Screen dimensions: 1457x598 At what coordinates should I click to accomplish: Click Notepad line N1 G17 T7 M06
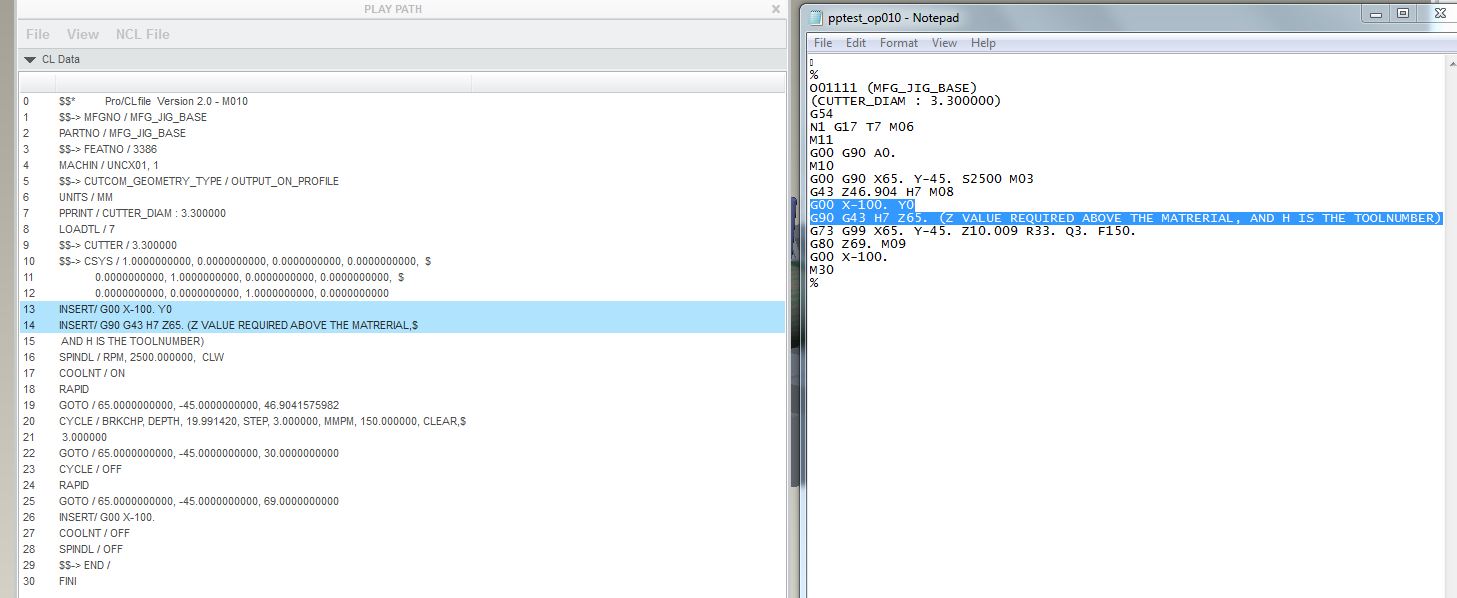tap(862, 127)
